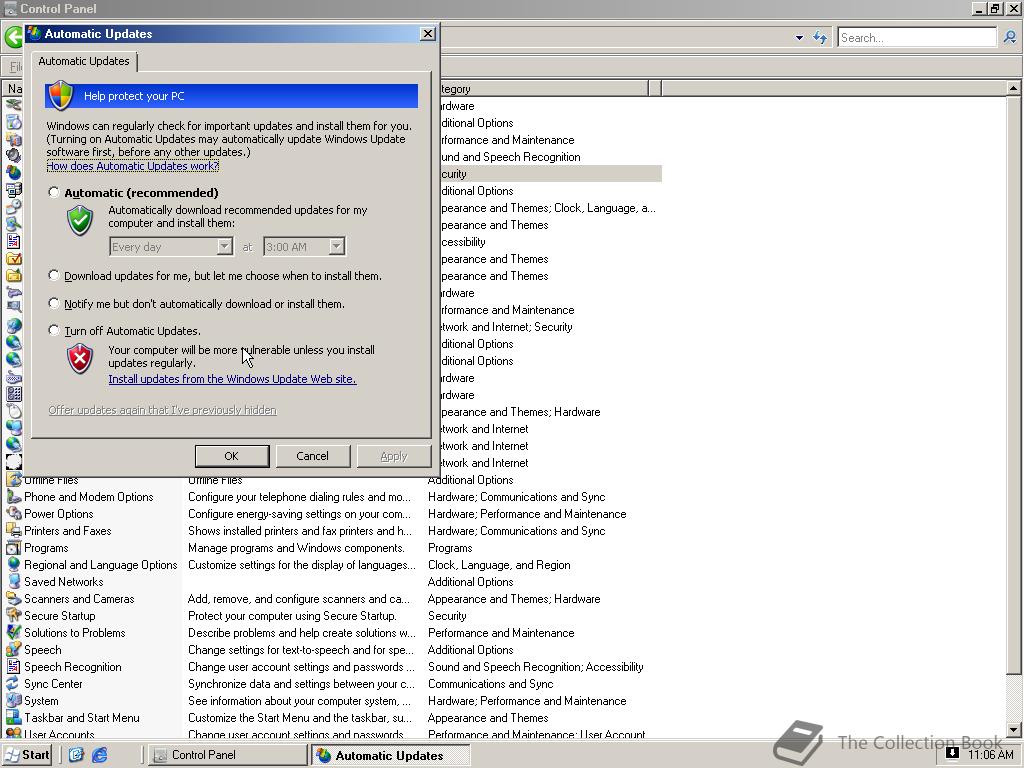Click the Programs icon

[14, 548]
